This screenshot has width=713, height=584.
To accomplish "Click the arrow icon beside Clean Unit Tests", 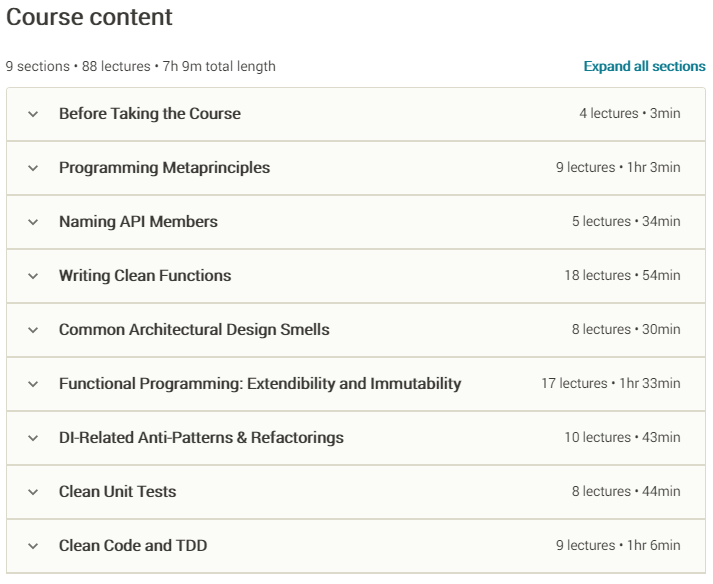I will pos(33,492).
